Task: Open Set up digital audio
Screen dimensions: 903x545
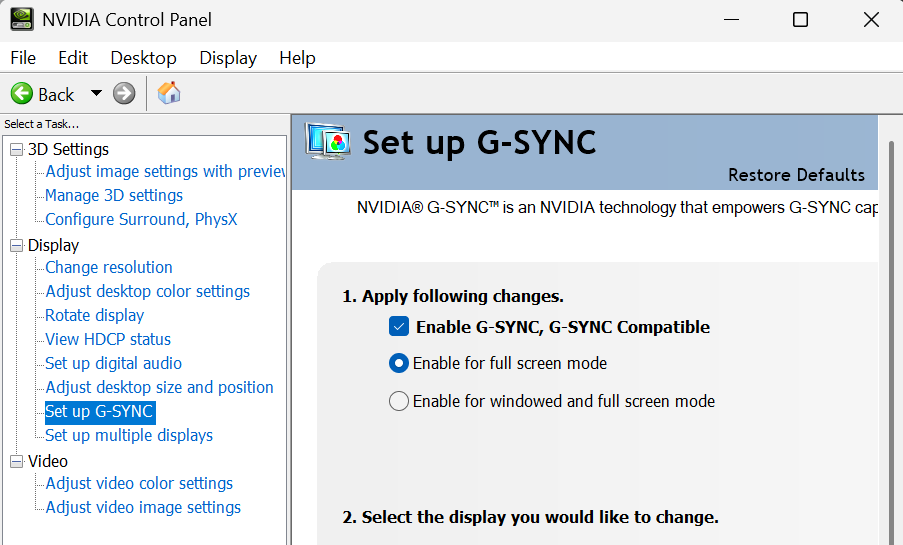Action: tap(113, 364)
